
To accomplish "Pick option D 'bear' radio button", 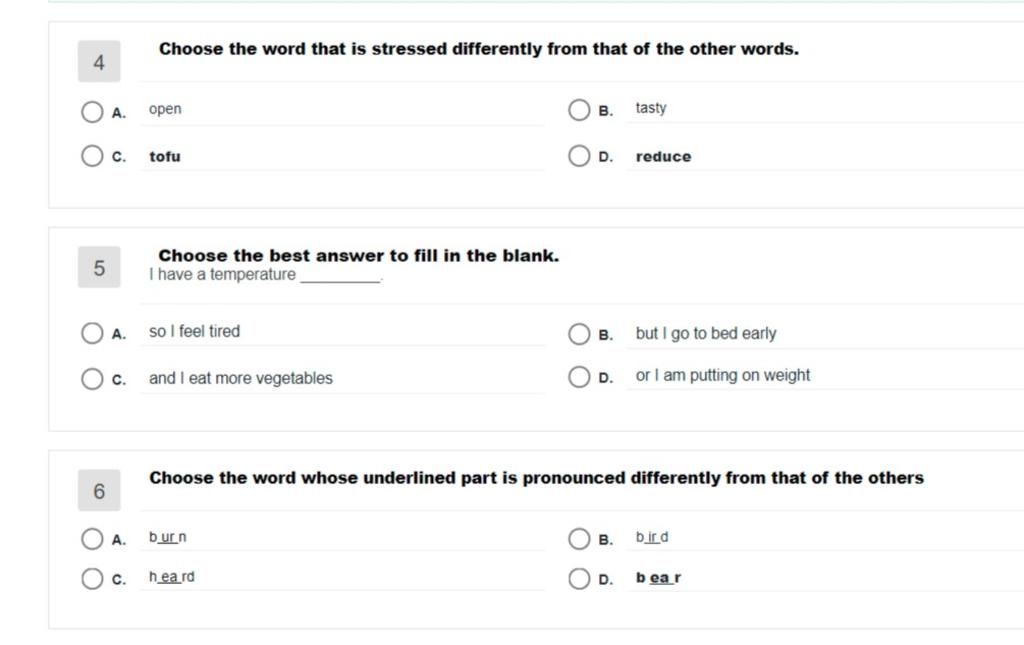I will click(x=579, y=578).
